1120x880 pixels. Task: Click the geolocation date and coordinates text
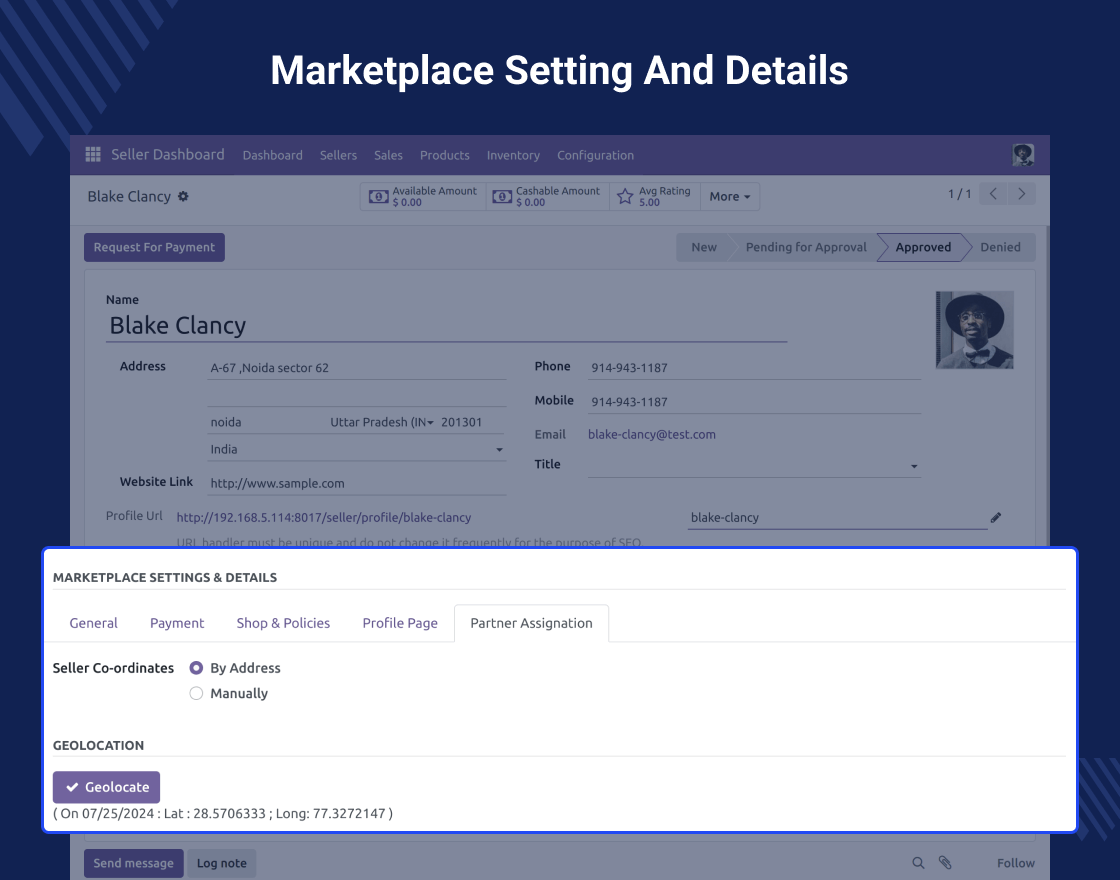pos(223,814)
